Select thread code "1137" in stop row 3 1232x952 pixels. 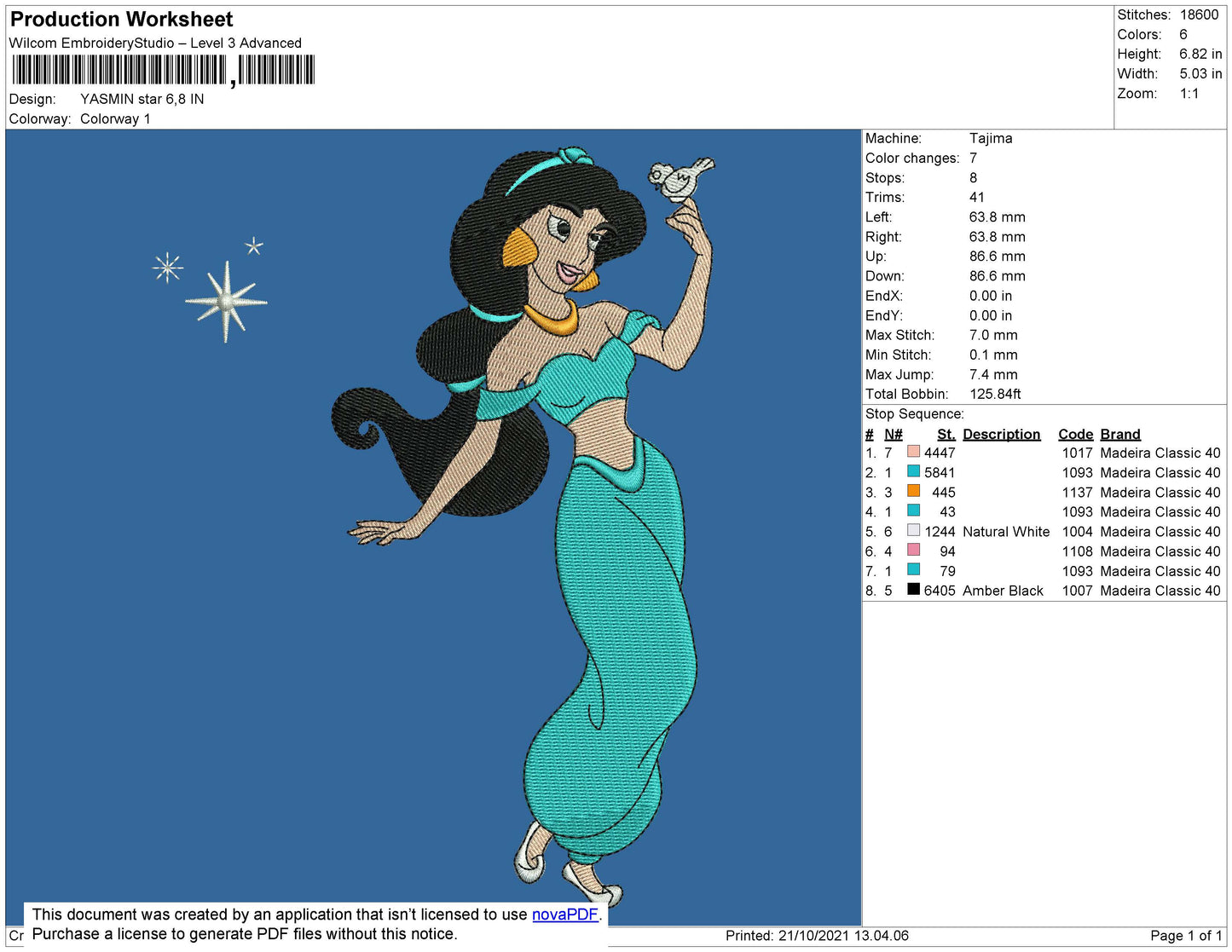1077,493
